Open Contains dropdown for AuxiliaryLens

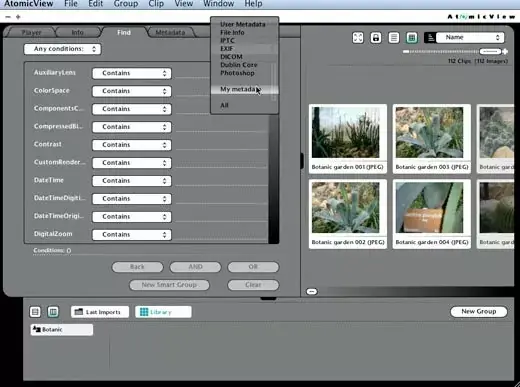click(x=132, y=73)
